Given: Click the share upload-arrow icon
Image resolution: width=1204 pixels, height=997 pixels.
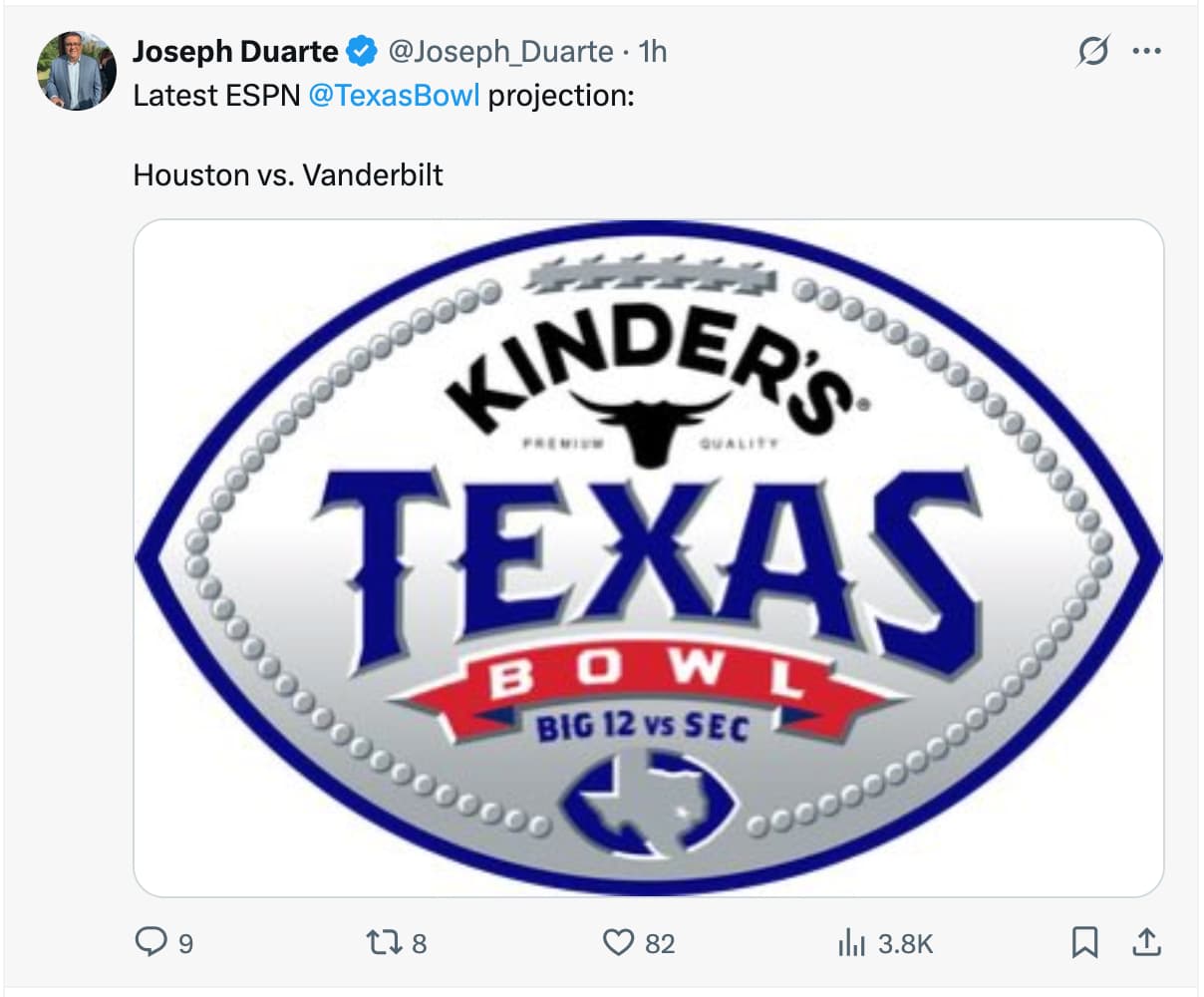Looking at the screenshot, I should 1146,942.
